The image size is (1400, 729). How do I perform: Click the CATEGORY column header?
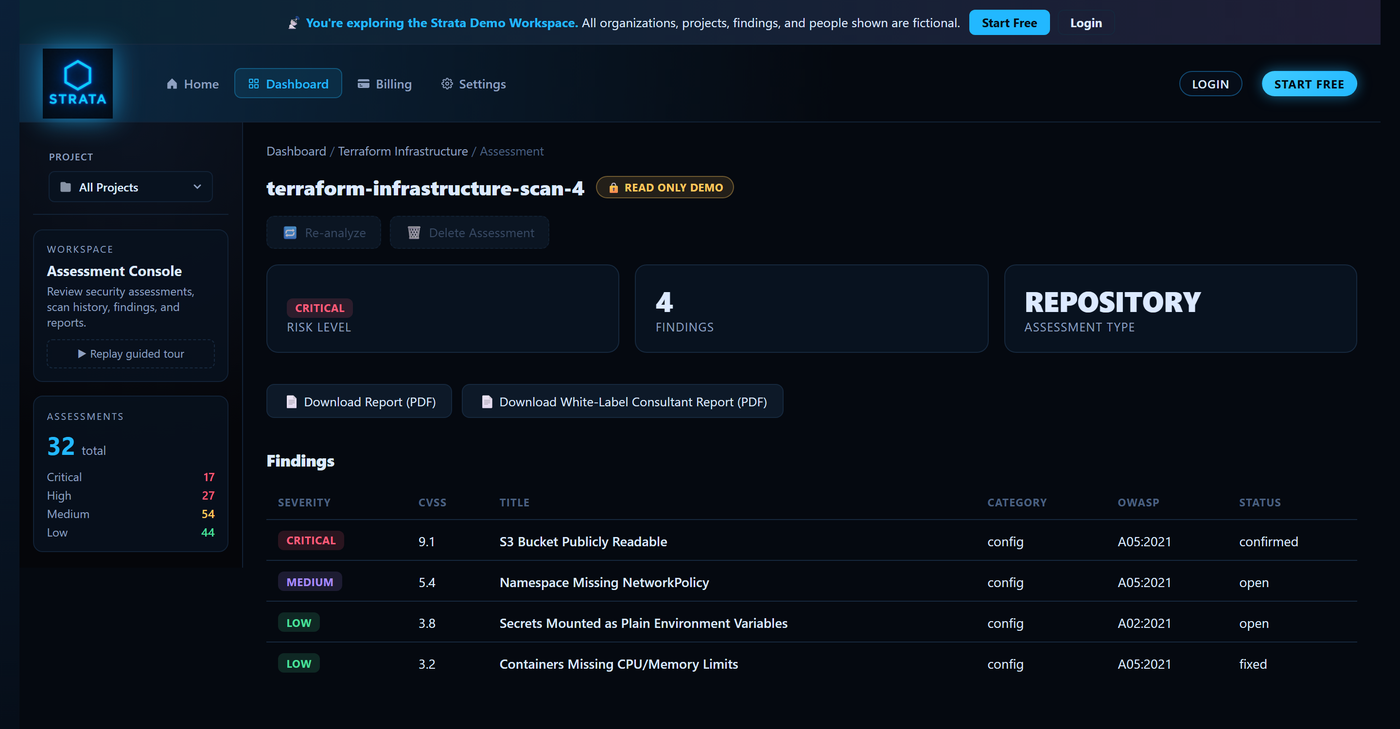tap(1017, 502)
